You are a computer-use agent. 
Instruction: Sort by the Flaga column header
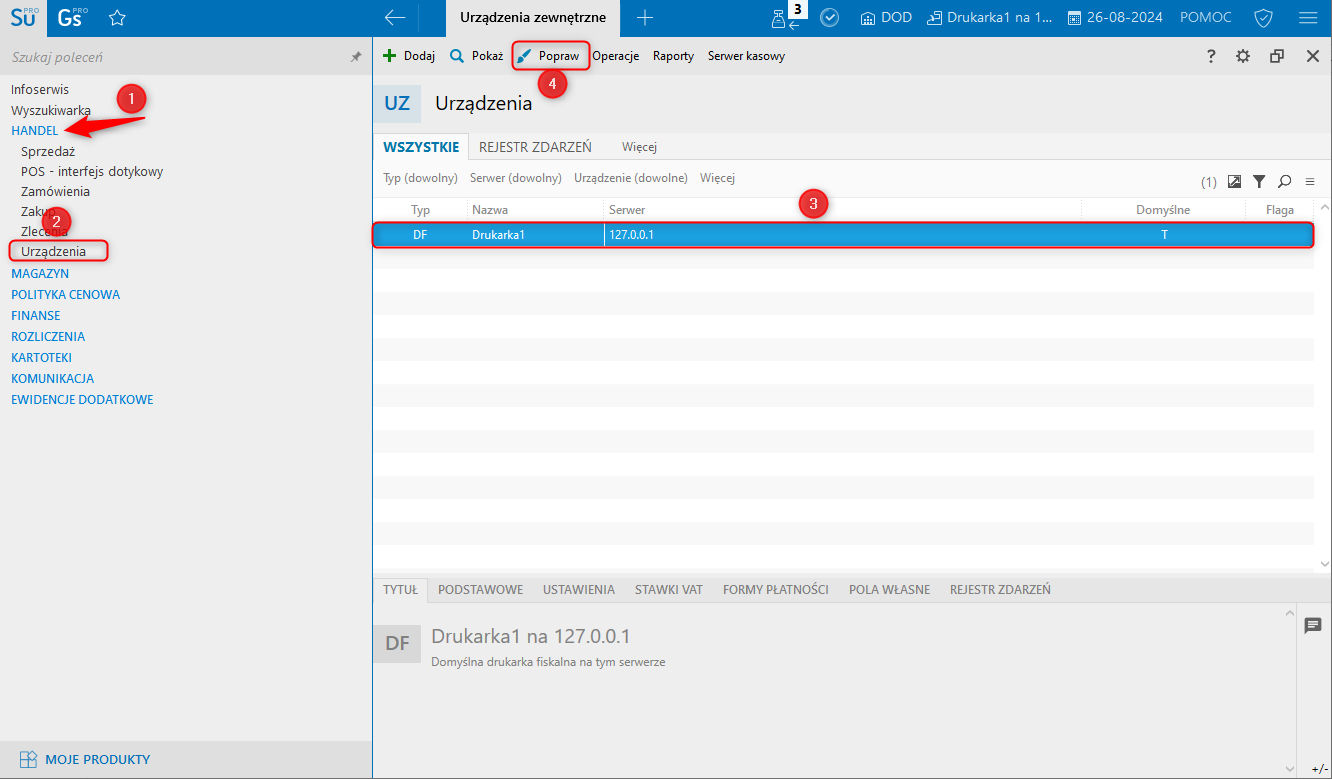coord(1279,210)
